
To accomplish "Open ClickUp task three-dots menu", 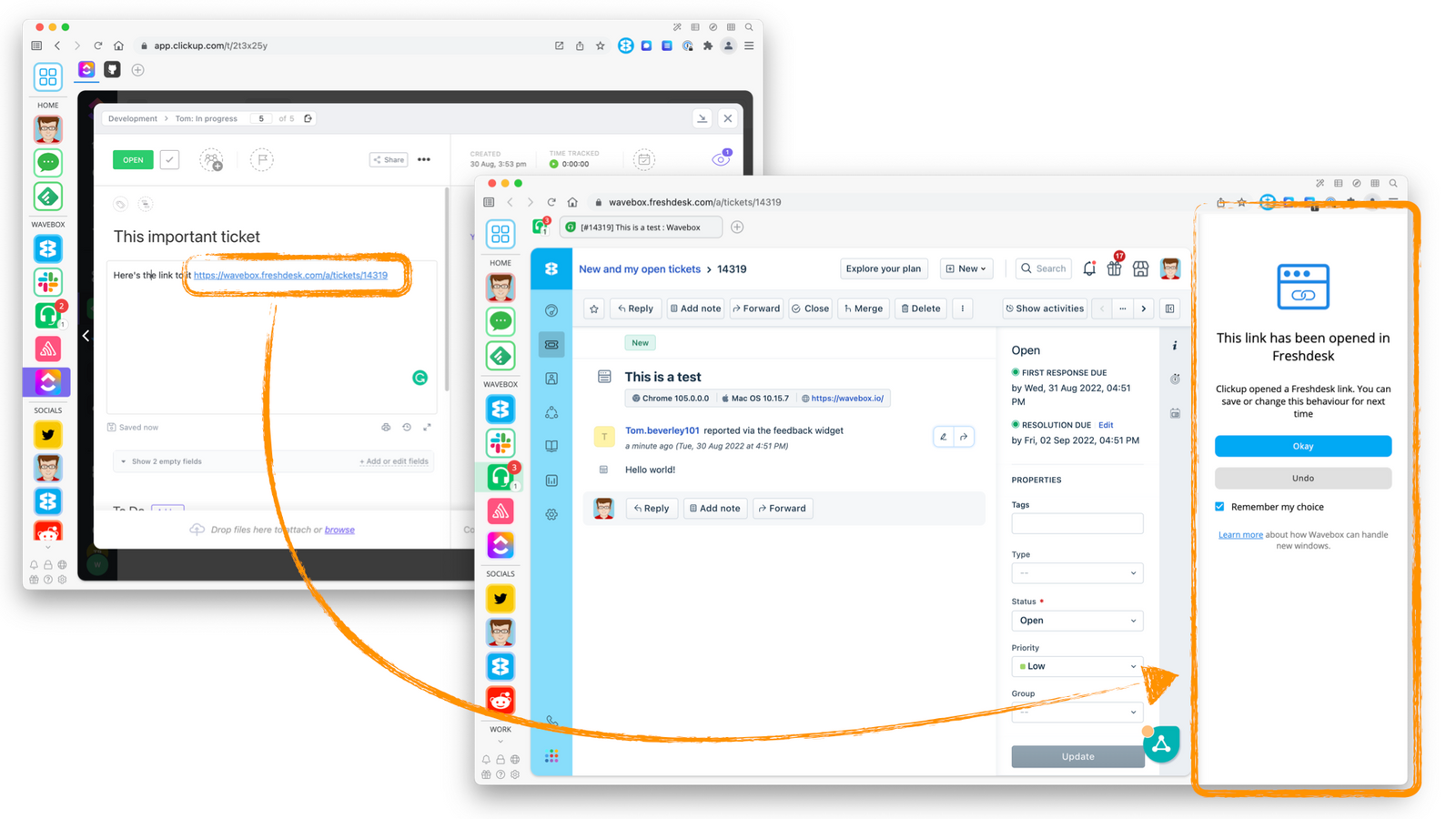I will pyautogui.click(x=424, y=159).
